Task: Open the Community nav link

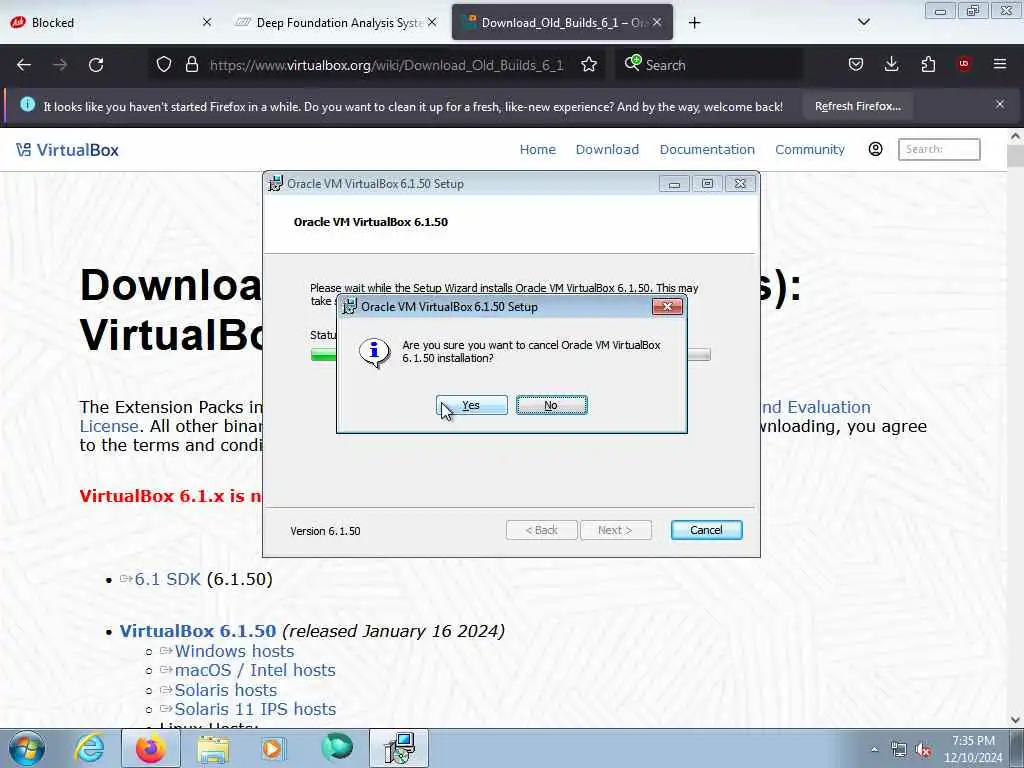Action: 810,150
